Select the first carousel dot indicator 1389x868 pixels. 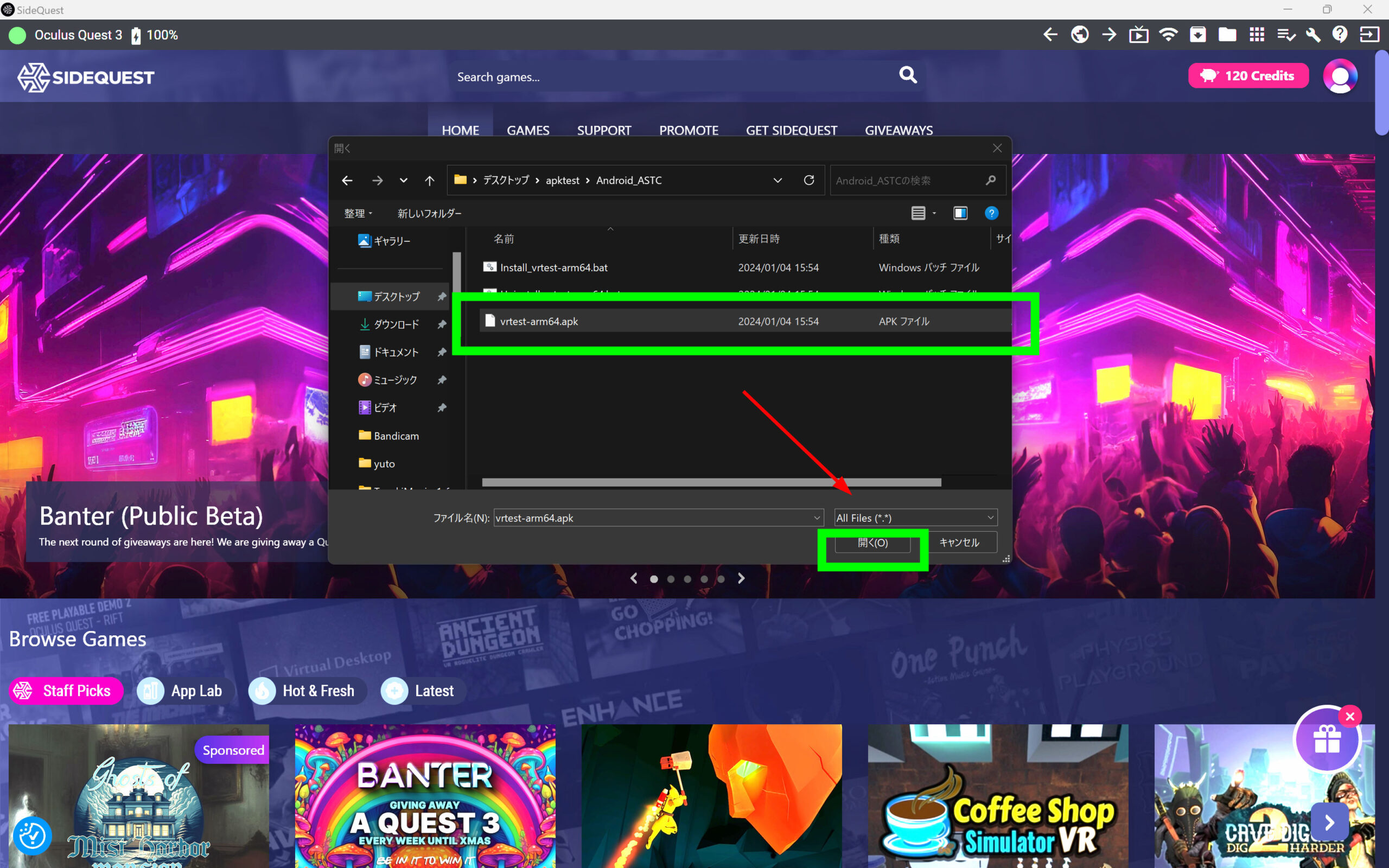click(x=654, y=579)
